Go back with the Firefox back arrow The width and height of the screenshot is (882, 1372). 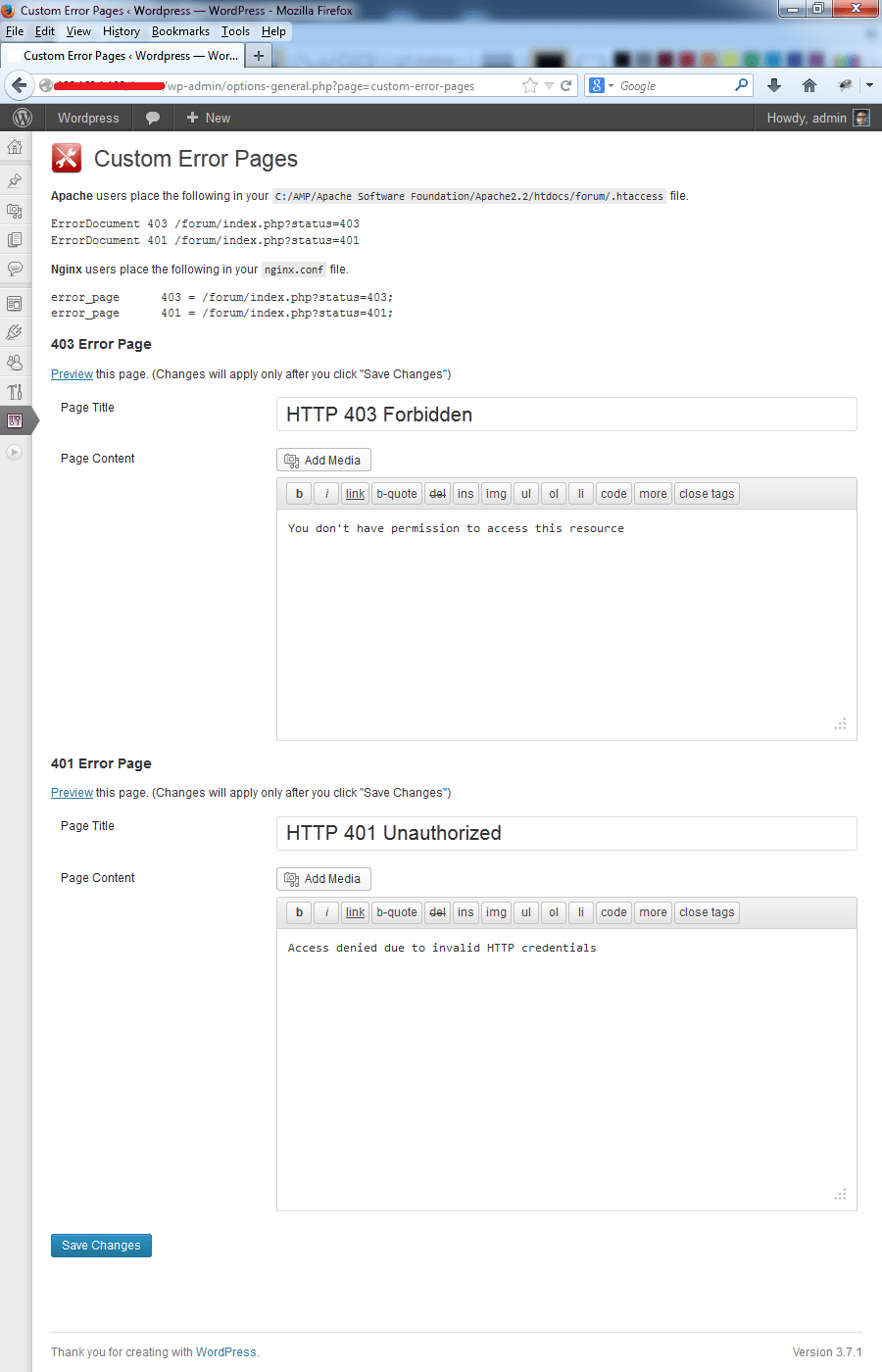coord(19,85)
